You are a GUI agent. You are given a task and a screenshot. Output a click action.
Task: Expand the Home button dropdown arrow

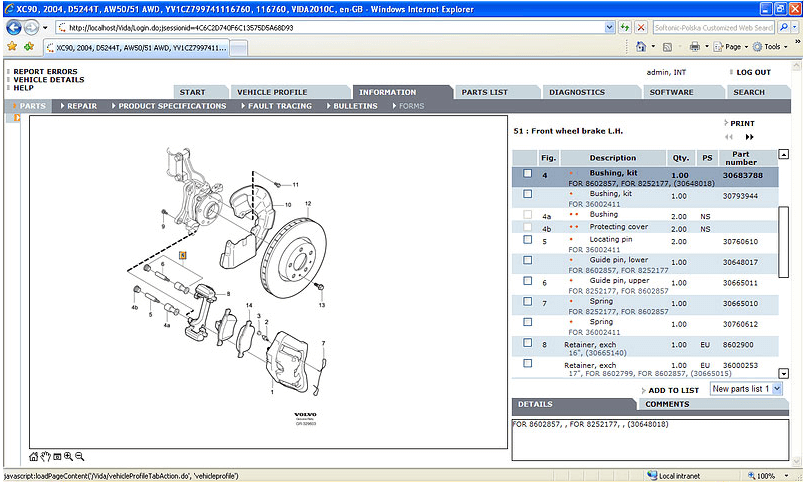click(x=653, y=47)
